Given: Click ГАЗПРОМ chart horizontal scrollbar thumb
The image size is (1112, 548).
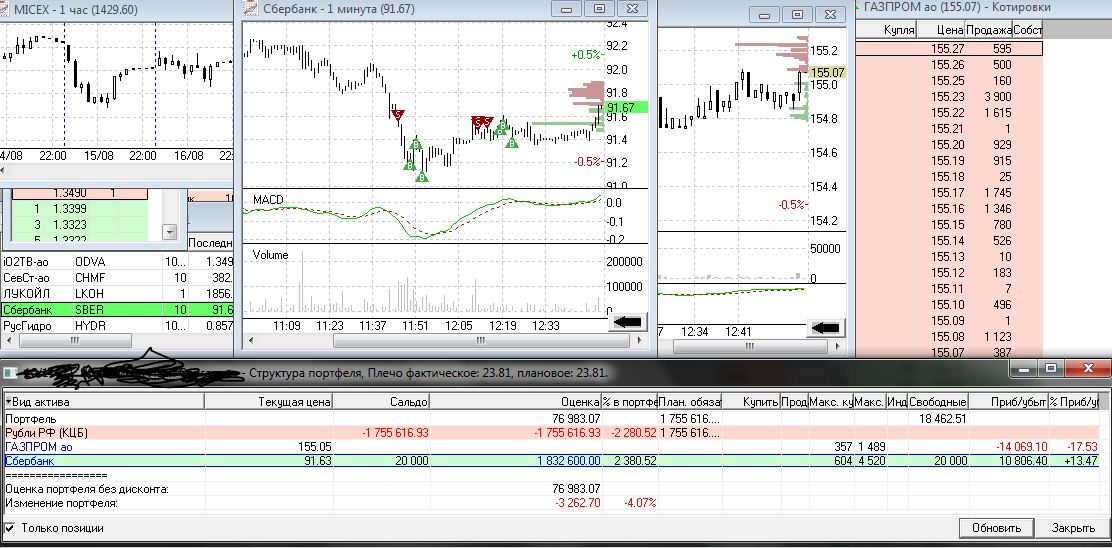Looking at the screenshot, I should (749, 347).
